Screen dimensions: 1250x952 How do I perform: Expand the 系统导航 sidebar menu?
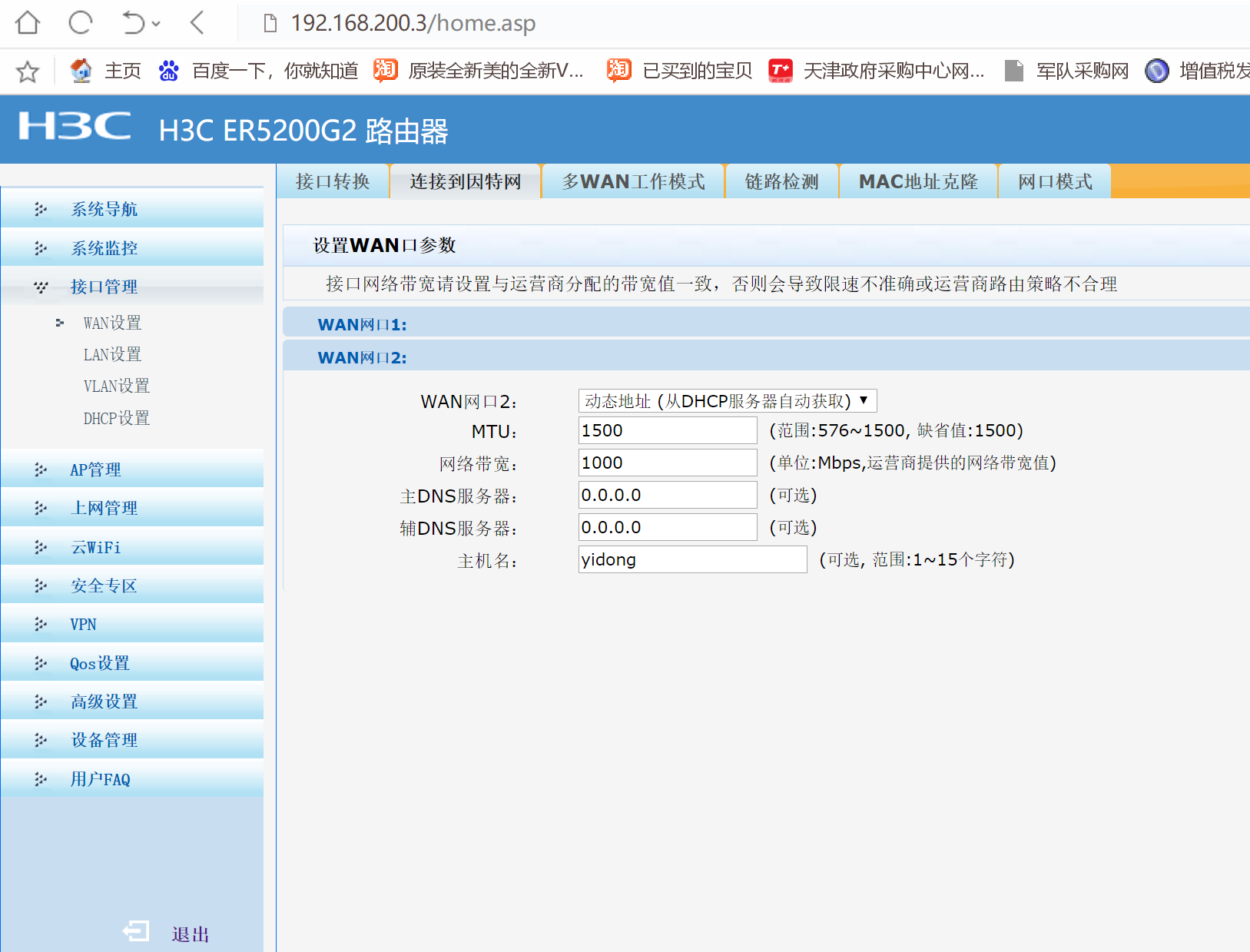132,209
